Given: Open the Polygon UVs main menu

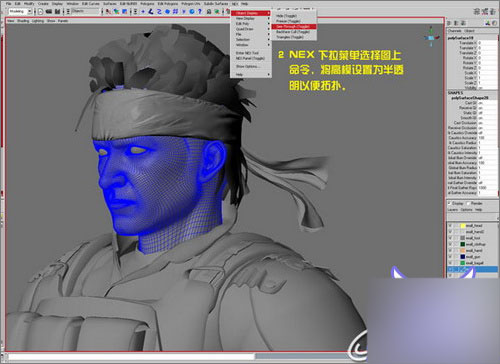Looking at the screenshot, I should [191, 4].
